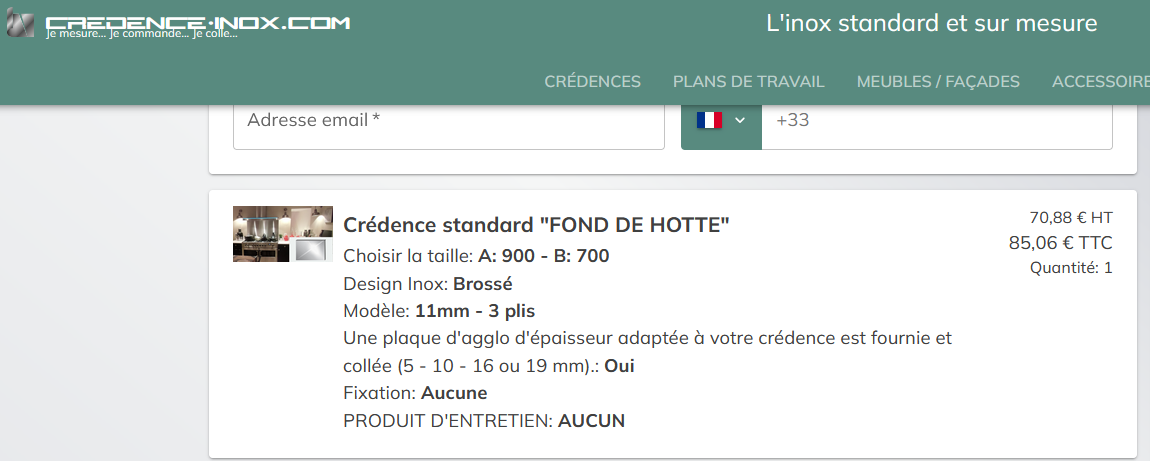Click the +33 phone number field

(x=936, y=121)
